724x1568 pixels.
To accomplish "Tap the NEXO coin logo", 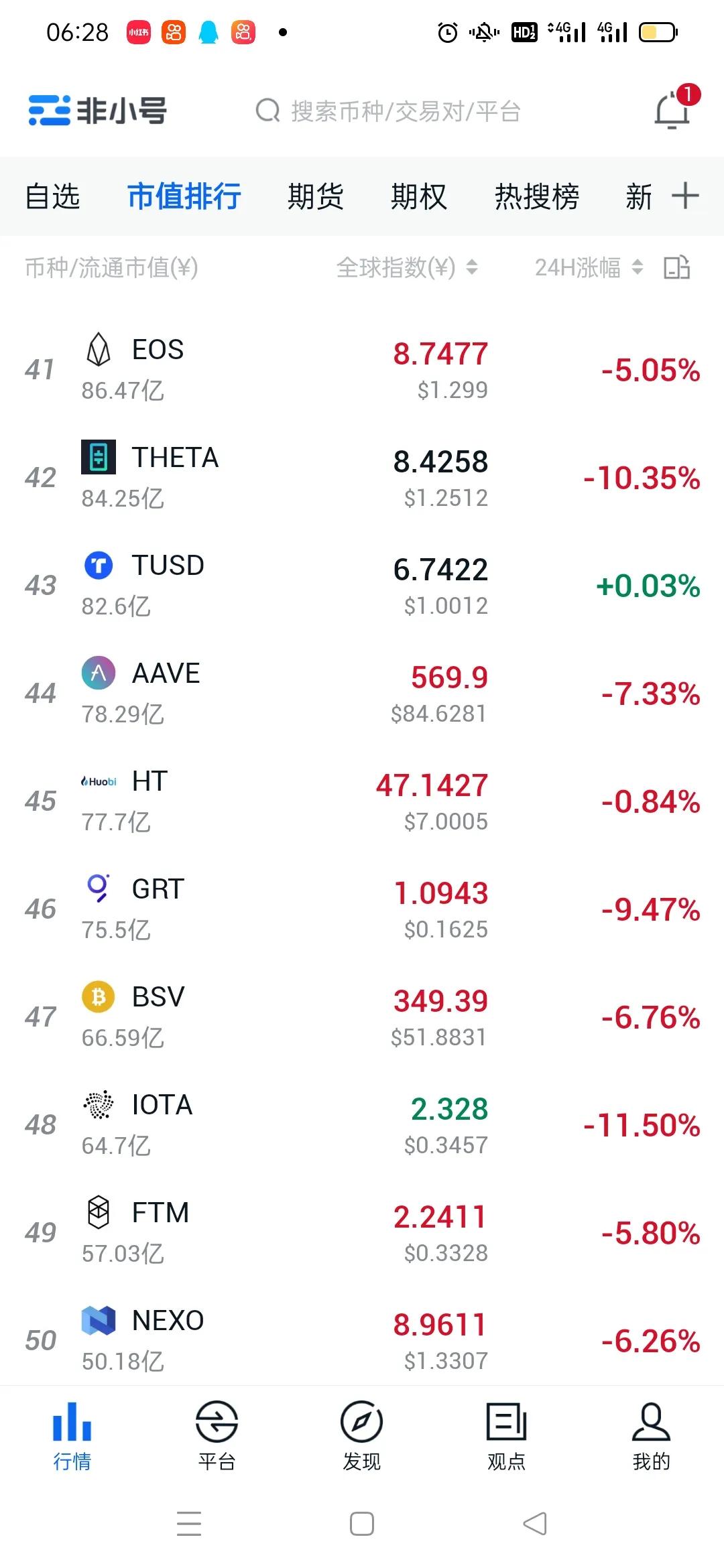I will tap(99, 1320).
